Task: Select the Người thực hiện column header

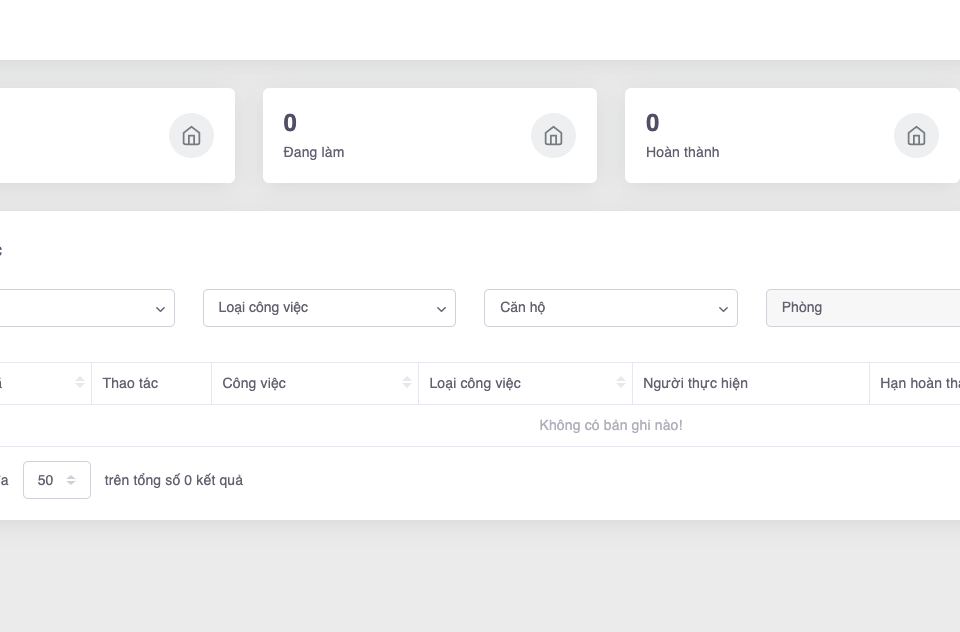Action: coord(695,383)
